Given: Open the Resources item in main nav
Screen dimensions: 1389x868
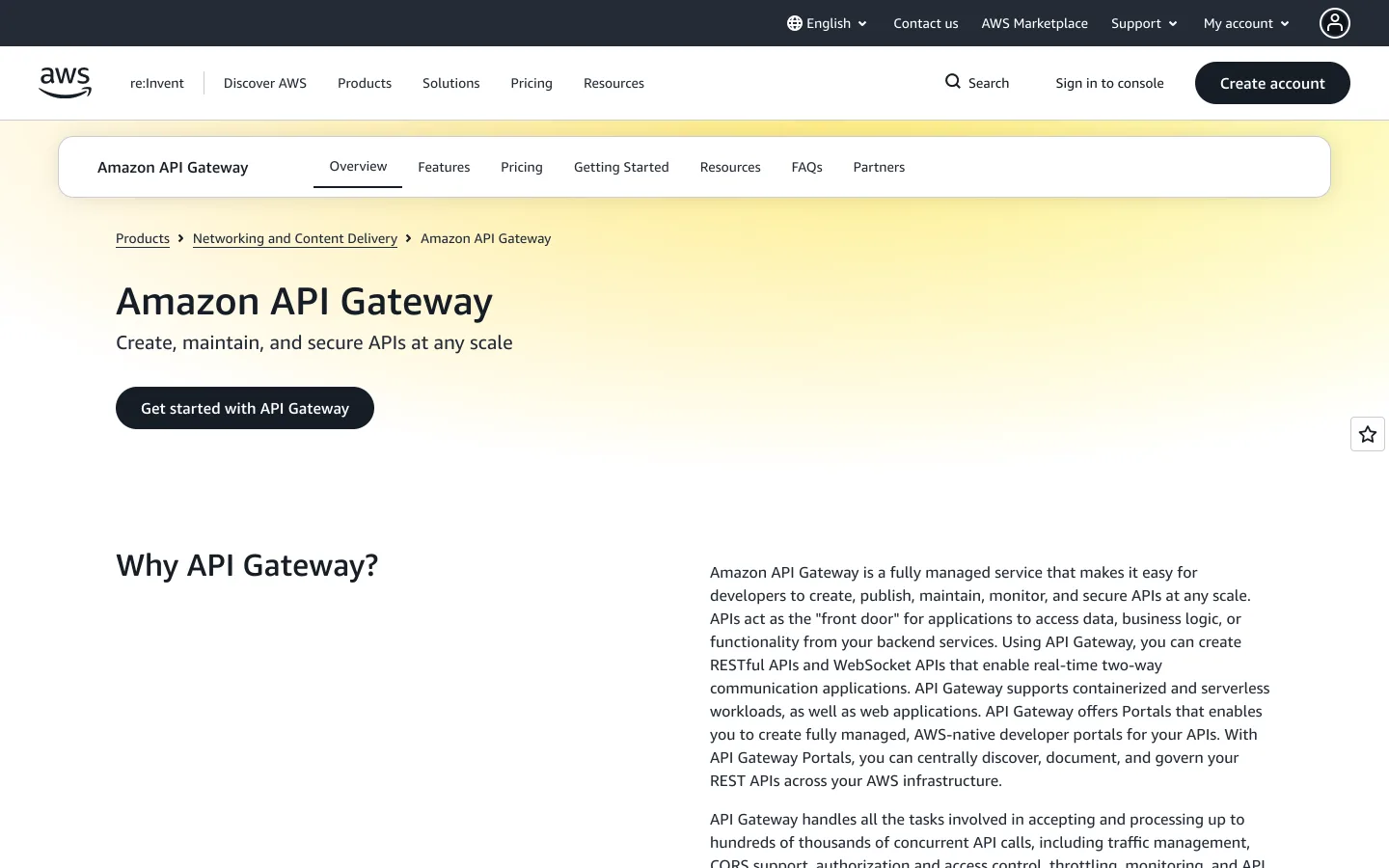Looking at the screenshot, I should [613, 83].
